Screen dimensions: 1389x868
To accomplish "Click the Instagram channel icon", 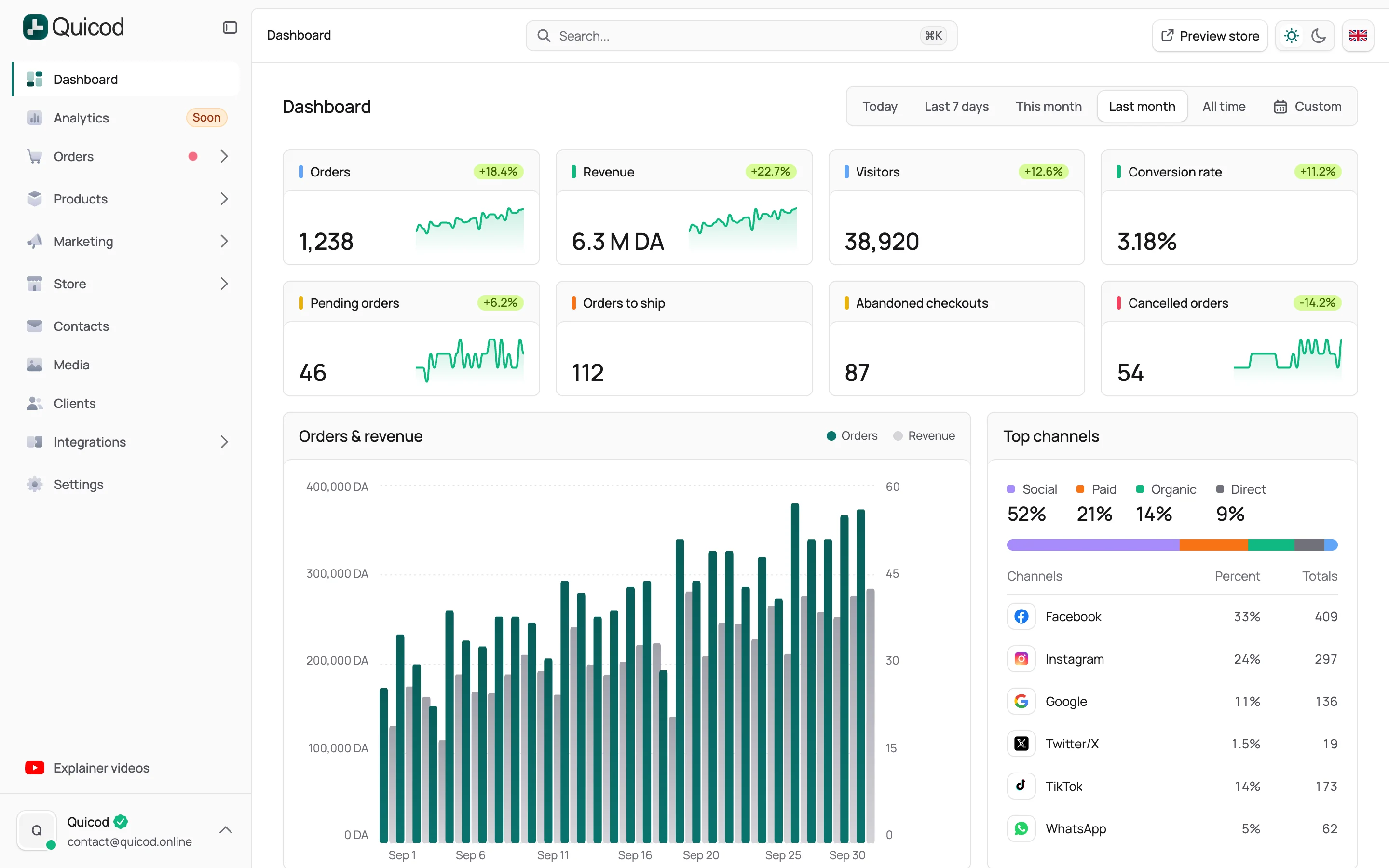I will click(1021, 658).
